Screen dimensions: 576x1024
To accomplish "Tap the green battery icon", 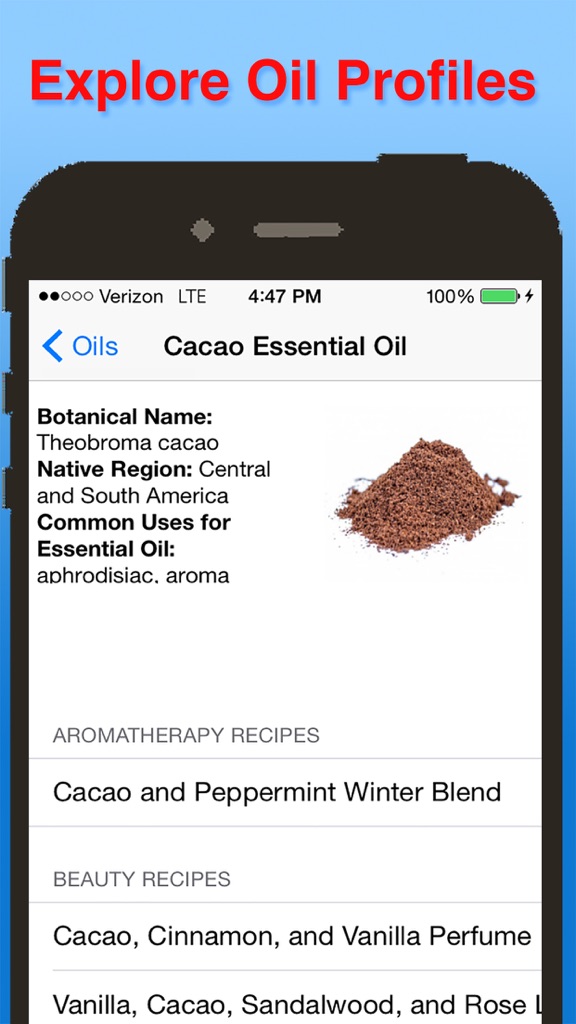I will 500,296.
